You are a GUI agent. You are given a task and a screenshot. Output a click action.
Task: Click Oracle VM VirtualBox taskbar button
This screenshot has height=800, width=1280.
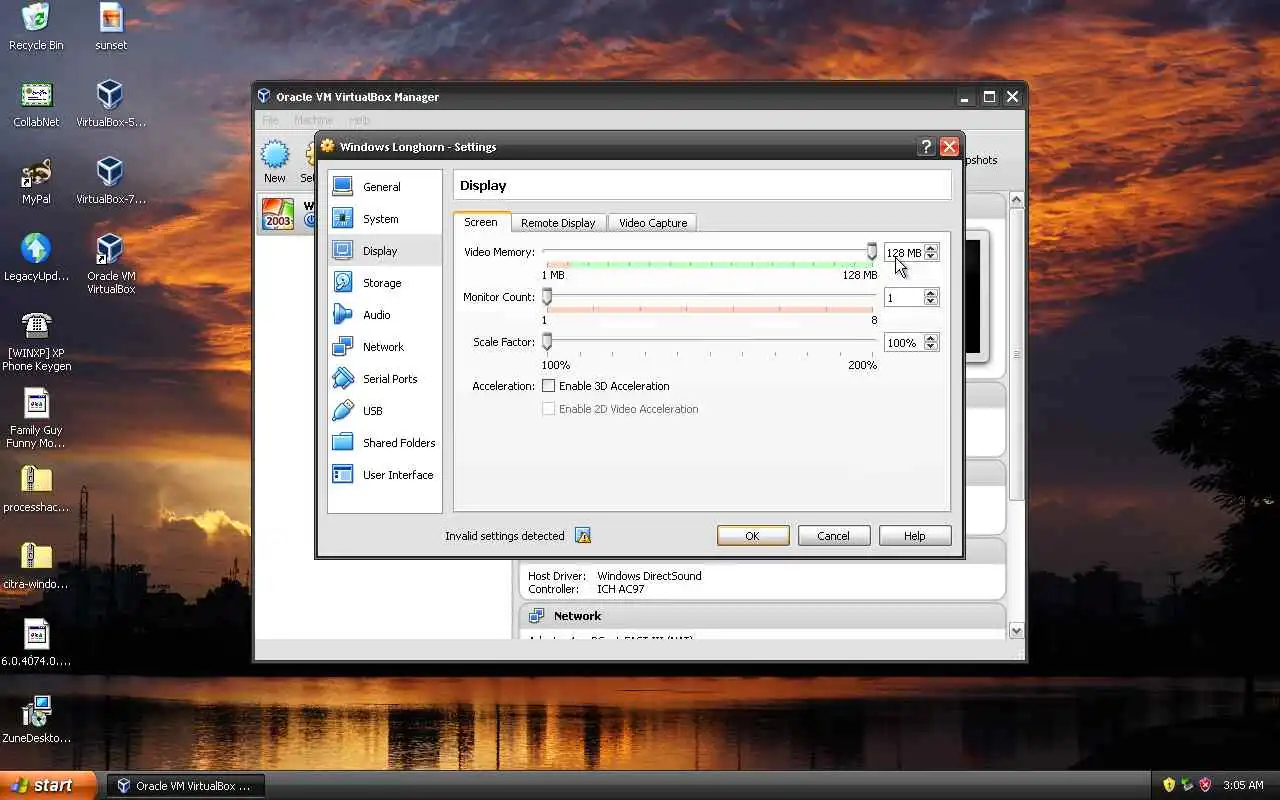(x=186, y=786)
